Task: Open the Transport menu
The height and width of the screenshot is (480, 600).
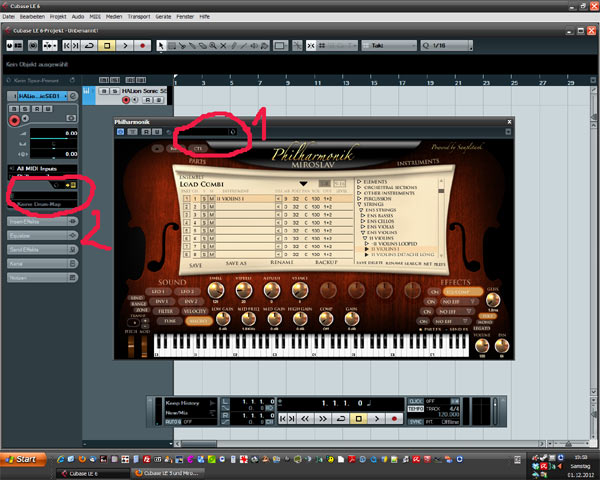Action: pyautogui.click(x=165, y=17)
